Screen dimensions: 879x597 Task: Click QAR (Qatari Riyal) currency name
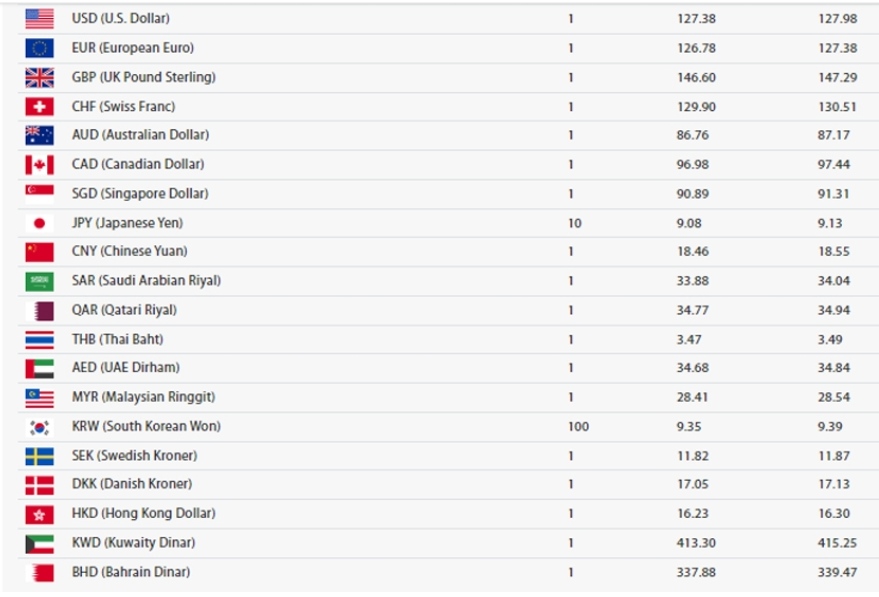[124, 310]
